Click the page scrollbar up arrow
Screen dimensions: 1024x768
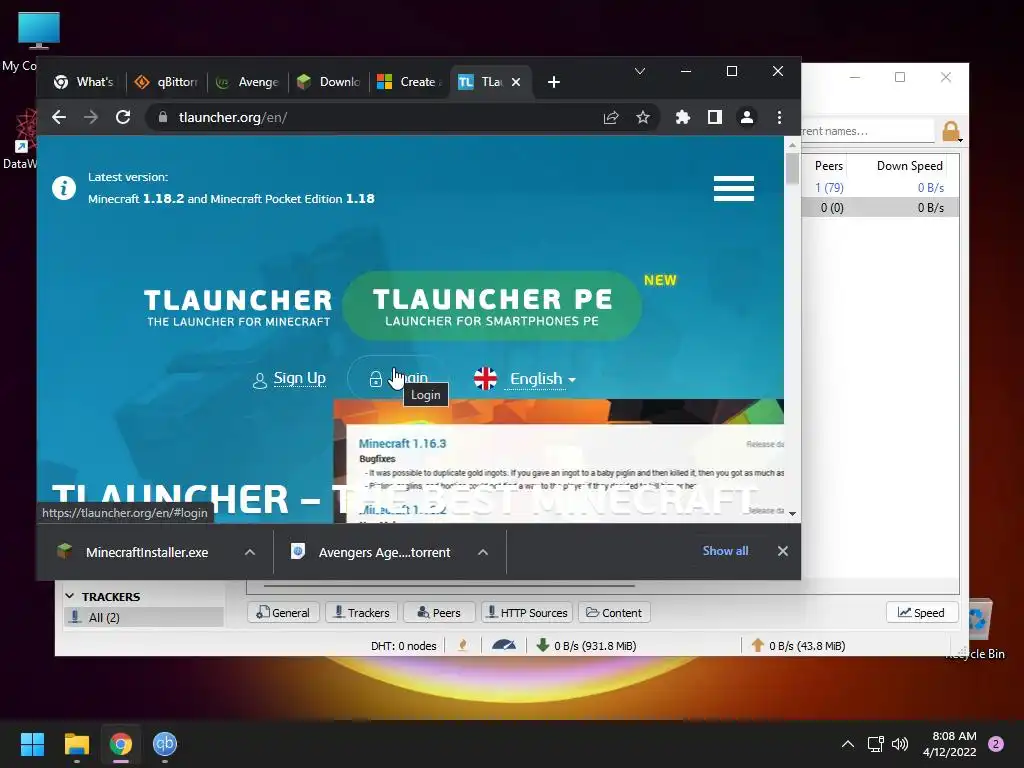[x=792, y=144]
